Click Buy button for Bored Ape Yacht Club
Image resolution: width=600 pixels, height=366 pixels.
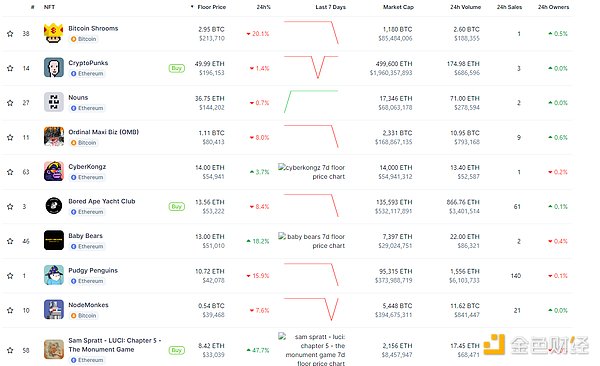pyautogui.click(x=176, y=207)
